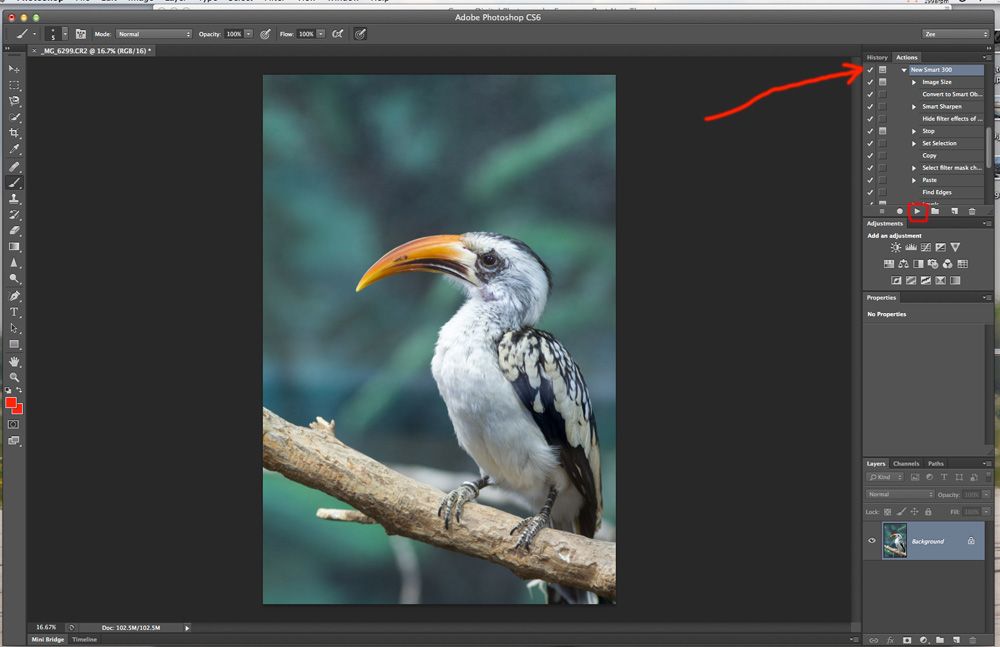Image resolution: width=1000 pixels, height=647 pixels.
Task: Toggle the checkmark for Image Size step
Action: [870, 82]
